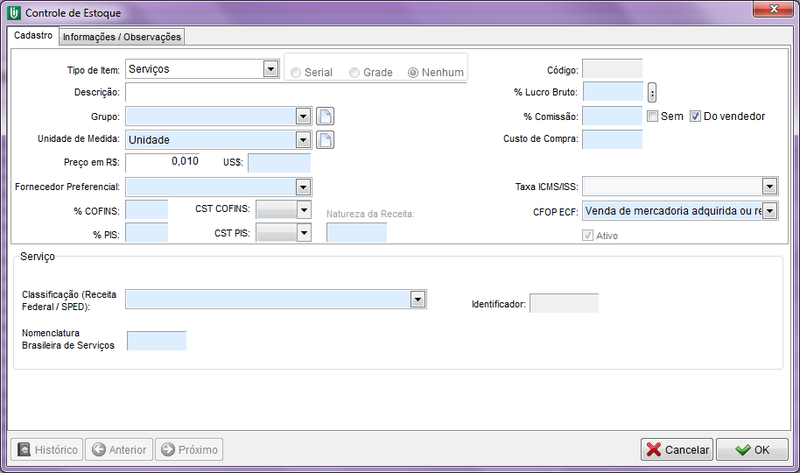800x473 pixels.
Task: Open the Taxa ICMS/ISS dropdown
Action: pyautogui.click(x=769, y=186)
